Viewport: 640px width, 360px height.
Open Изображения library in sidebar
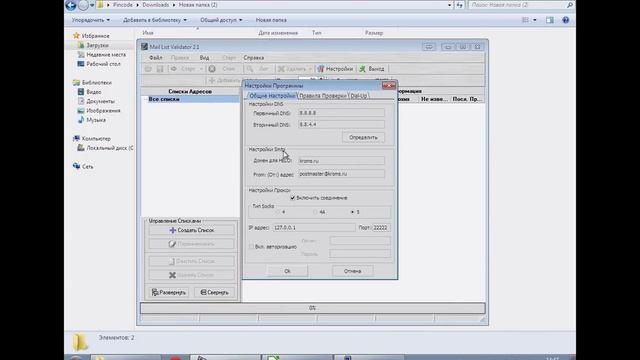point(103,111)
